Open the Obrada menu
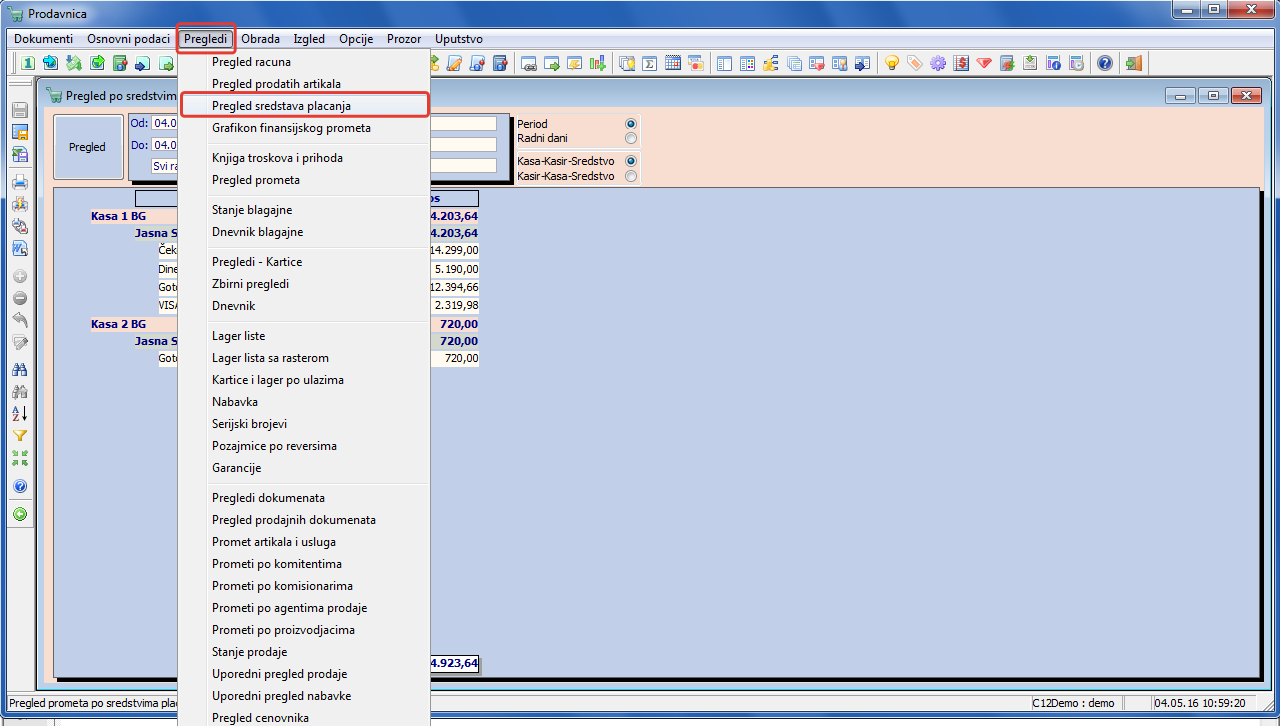1280x726 pixels. click(x=260, y=39)
